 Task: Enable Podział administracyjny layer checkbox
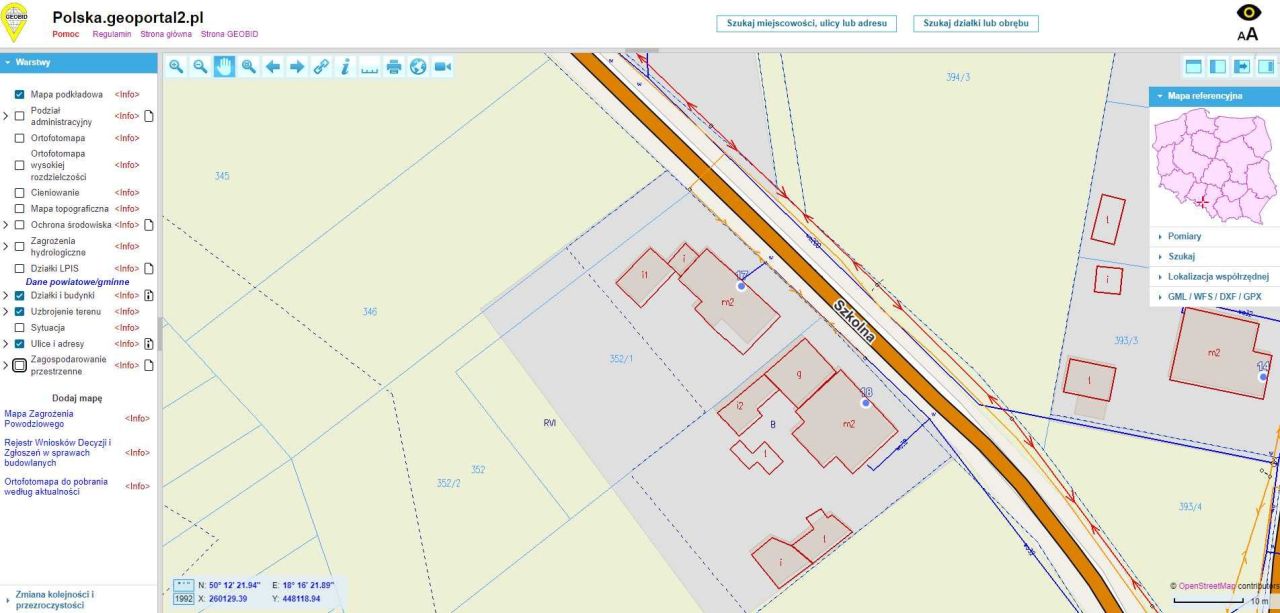pos(19,116)
